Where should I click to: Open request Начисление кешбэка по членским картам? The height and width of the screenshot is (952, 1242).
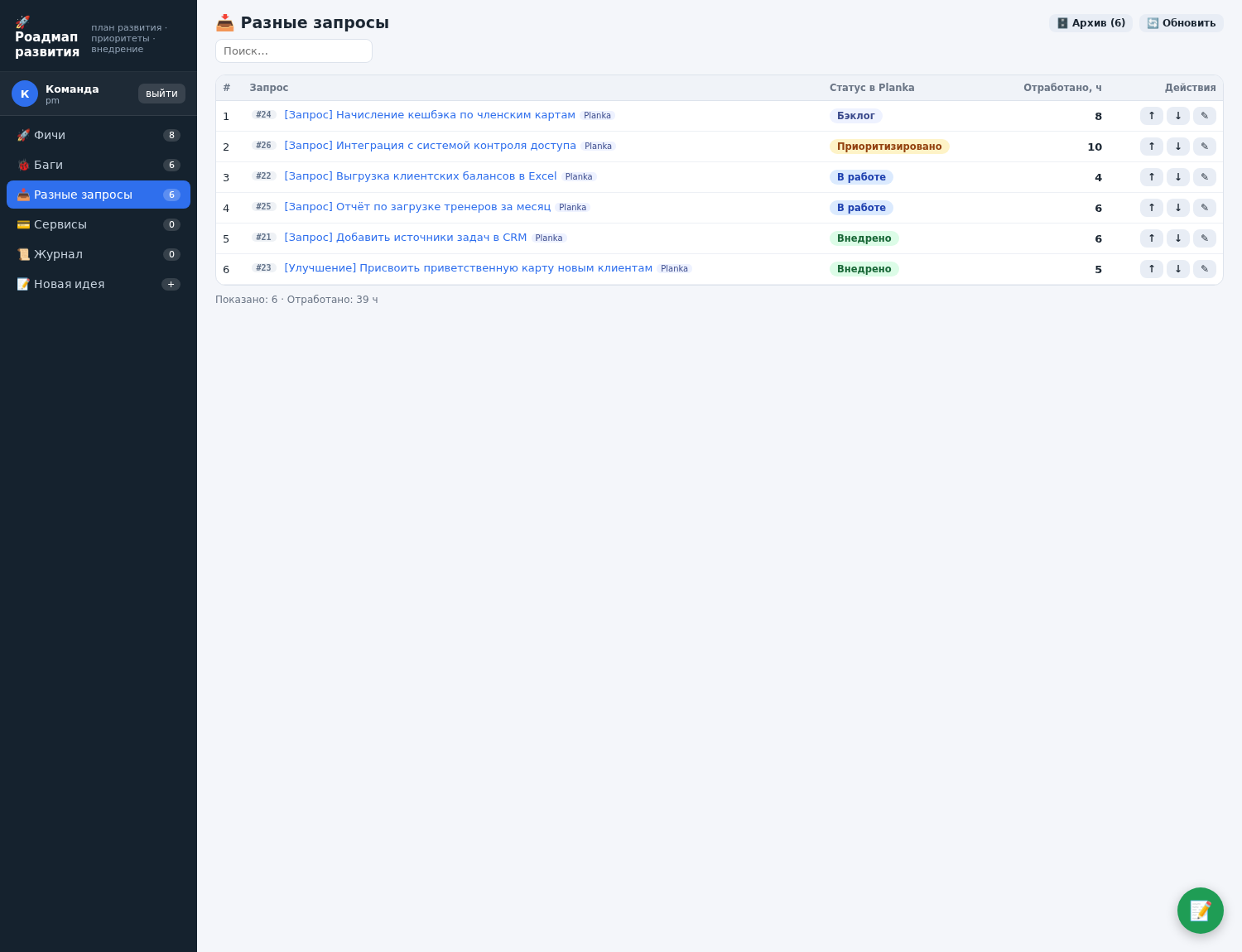tap(430, 115)
